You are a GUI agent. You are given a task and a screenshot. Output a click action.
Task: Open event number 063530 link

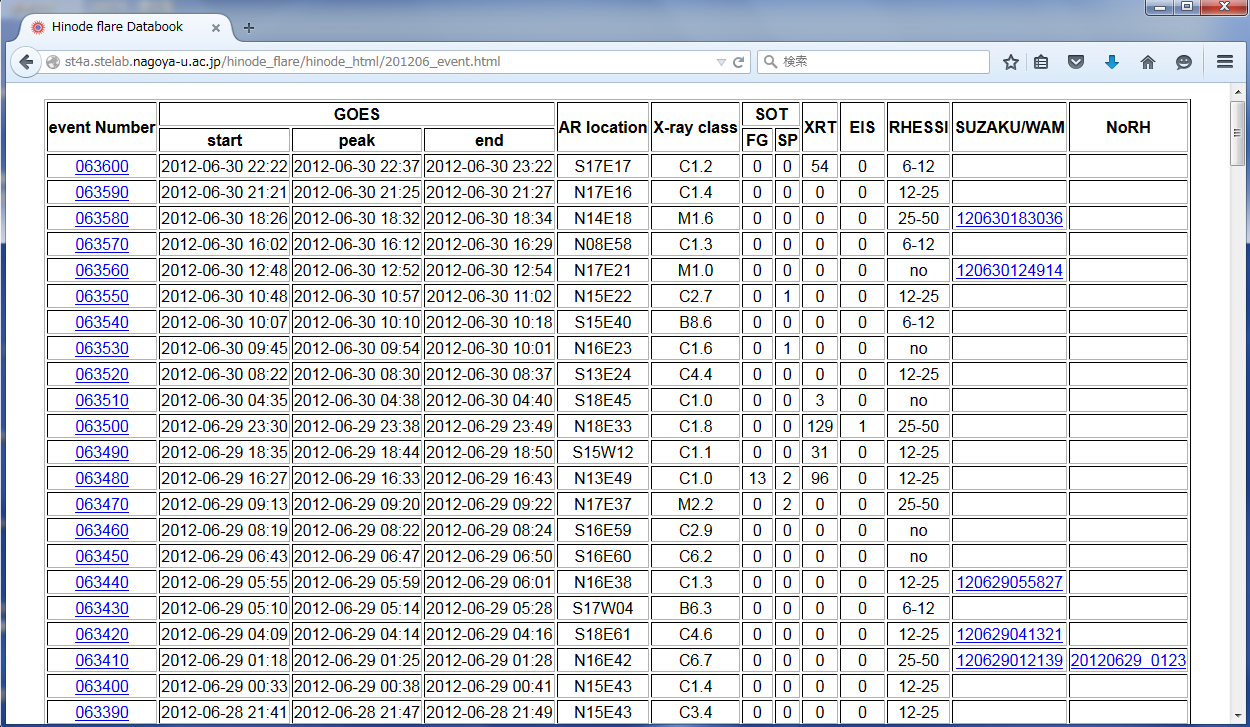tap(102, 348)
